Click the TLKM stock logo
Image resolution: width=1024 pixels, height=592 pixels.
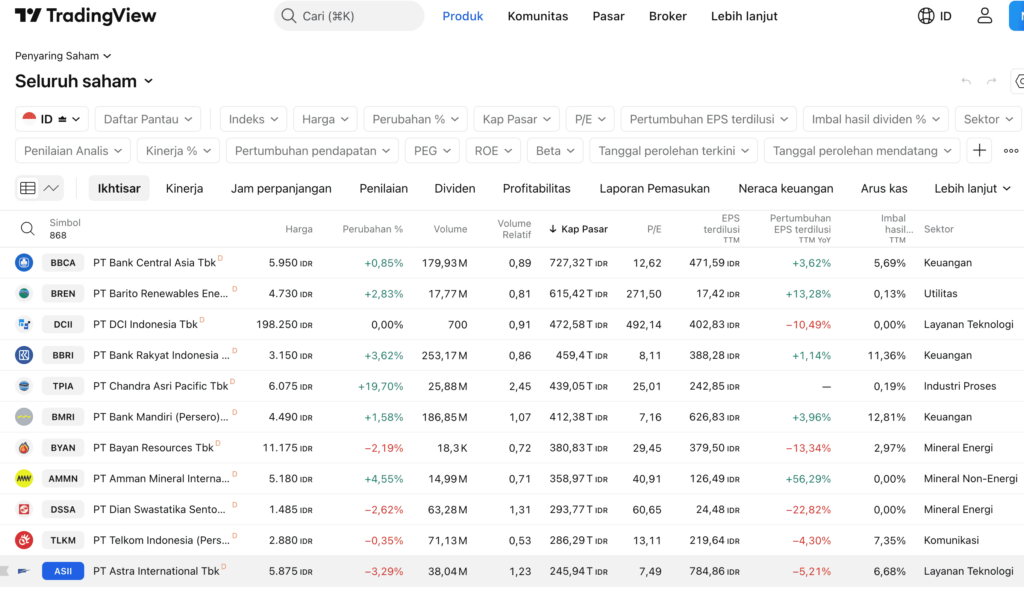[24, 540]
